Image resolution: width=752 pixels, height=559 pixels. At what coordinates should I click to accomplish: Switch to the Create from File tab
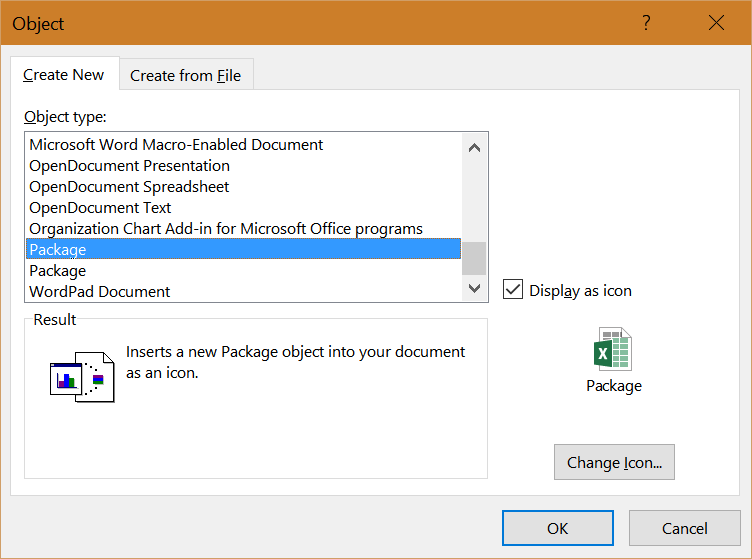tap(185, 75)
